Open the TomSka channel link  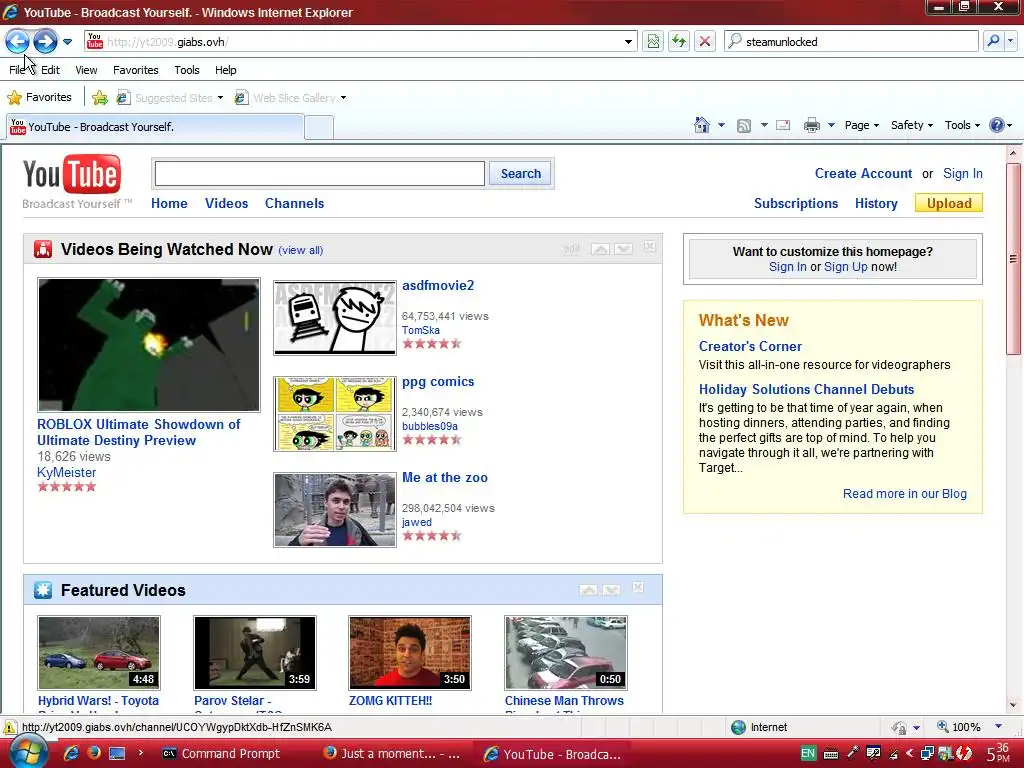pyautogui.click(x=421, y=330)
